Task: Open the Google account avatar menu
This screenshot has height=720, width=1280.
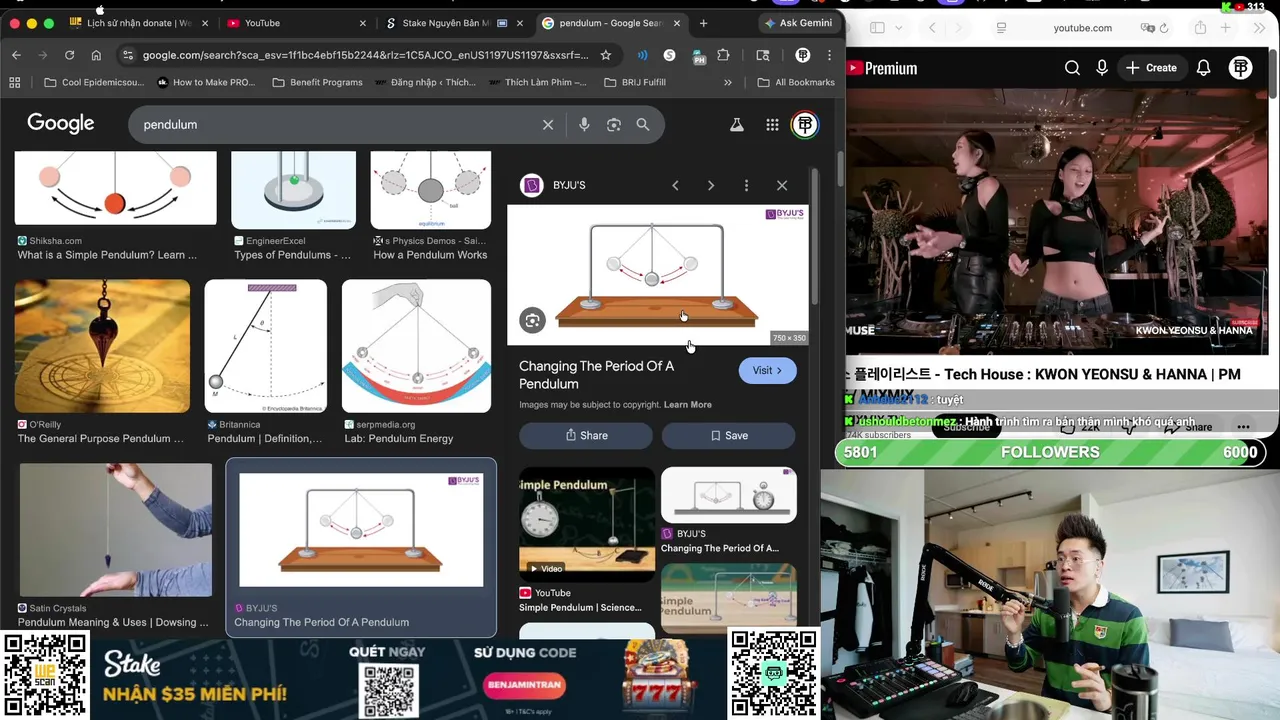Action: [805, 125]
